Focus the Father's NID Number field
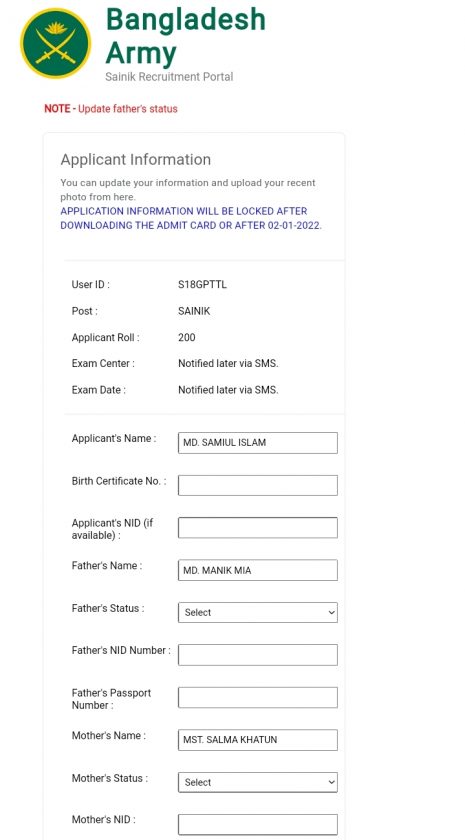This screenshot has width=465, height=840. pyautogui.click(x=258, y=655)
